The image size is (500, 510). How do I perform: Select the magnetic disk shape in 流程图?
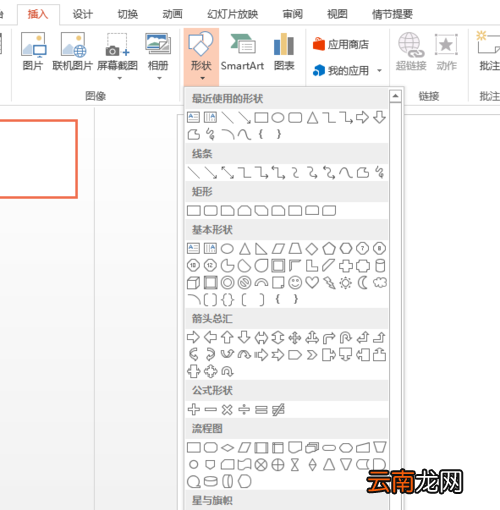point(210,482)
